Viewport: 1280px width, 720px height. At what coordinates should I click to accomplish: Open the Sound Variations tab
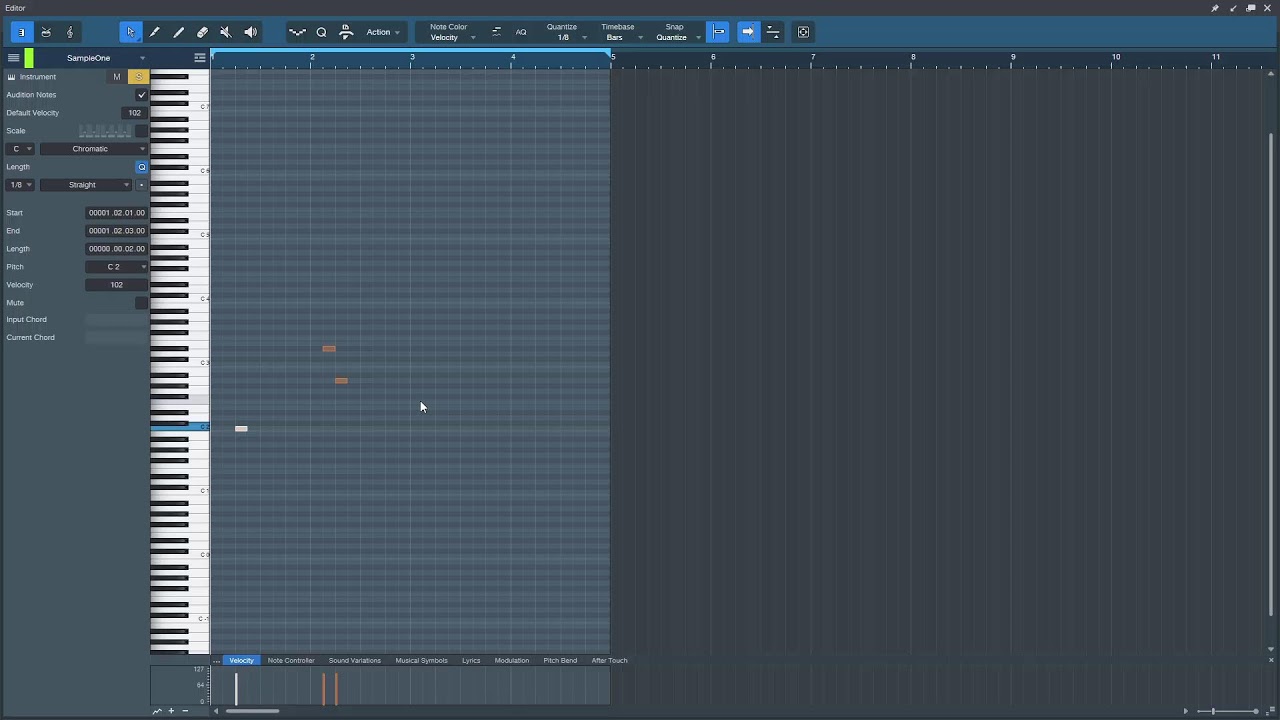point(355,660)
